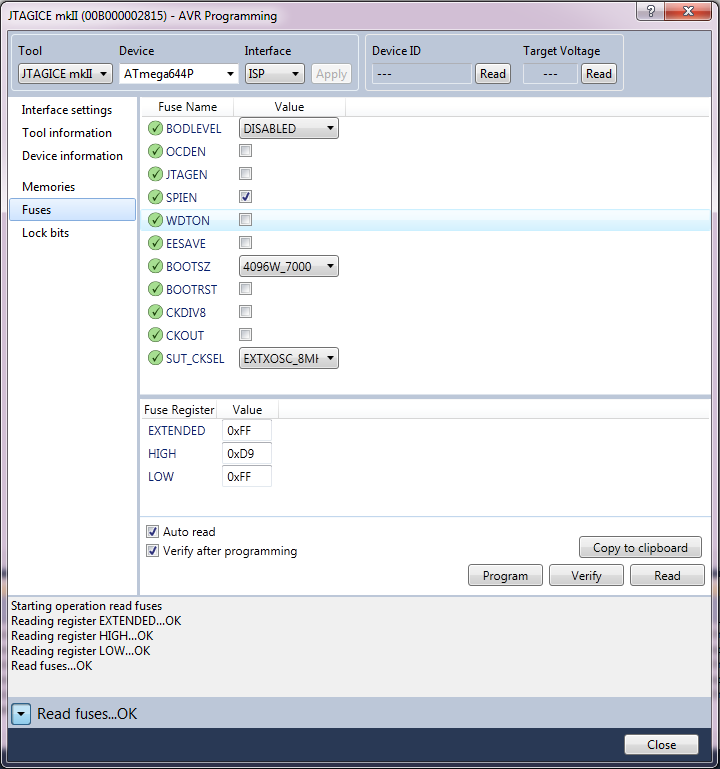Screen dimensions: 720x769
Task: Edit the HIGH fuse register value 0xD9
Action: [247, 454]
